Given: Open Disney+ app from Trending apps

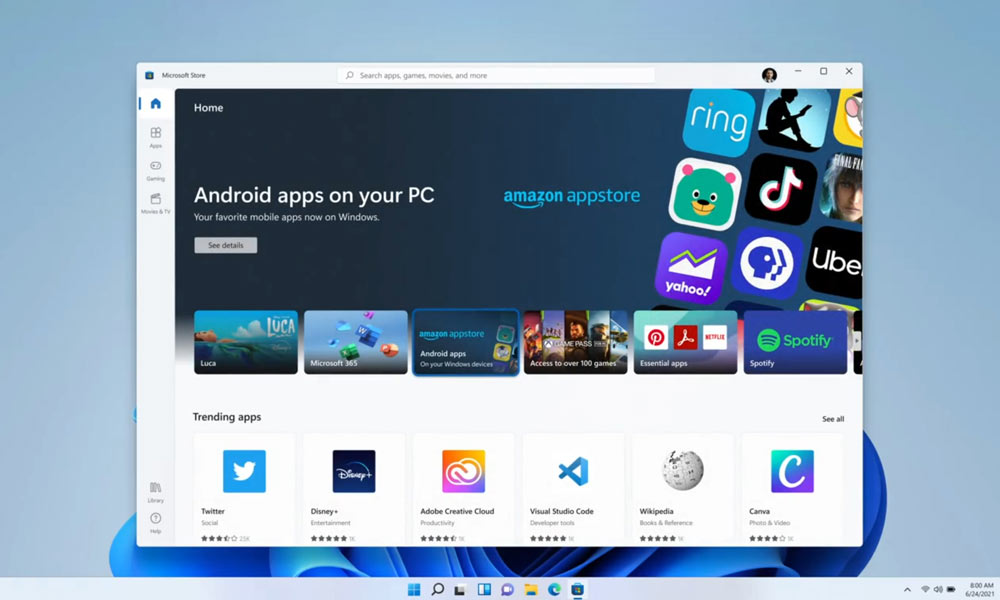Looking at the screenshot, I should click(x=354, y=488).
